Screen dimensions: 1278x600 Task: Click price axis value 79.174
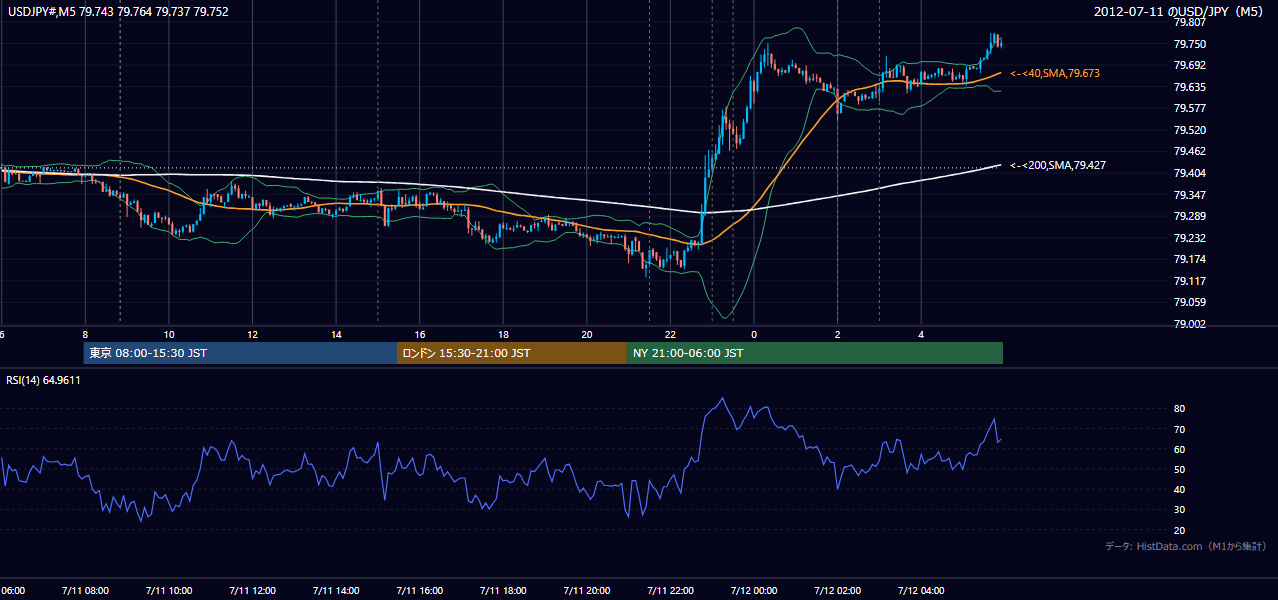point(1188,259)
